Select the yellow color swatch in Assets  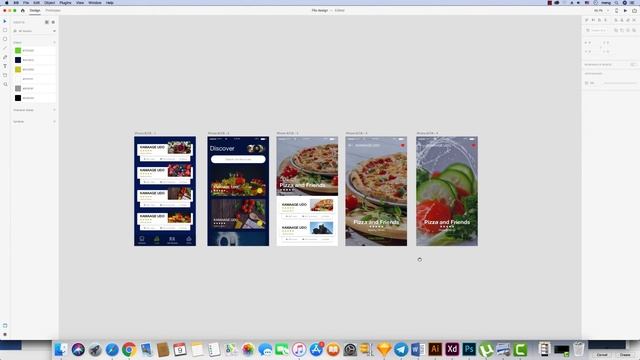(18, 69)
